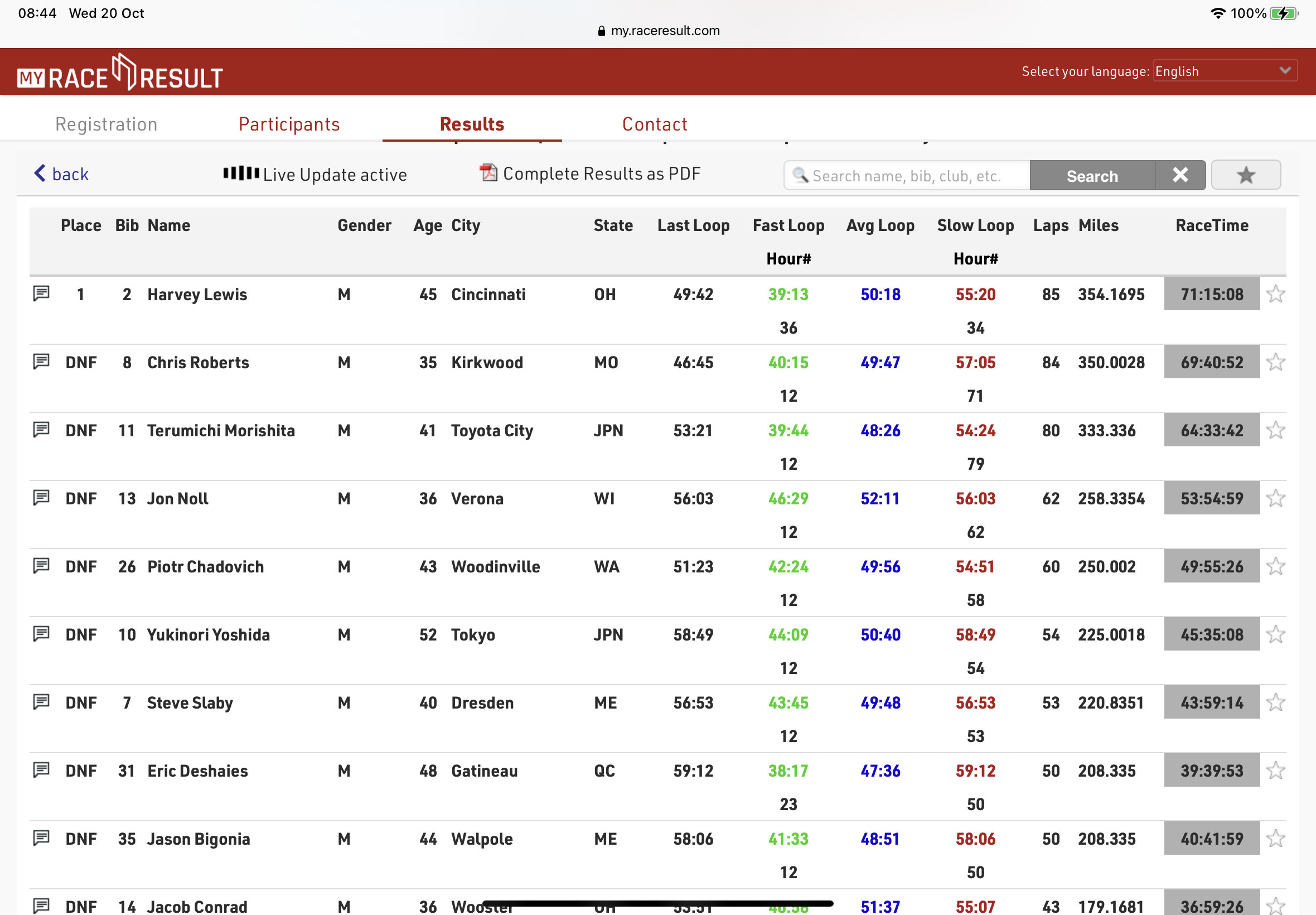Click the Live Update bars icon
1316x915 pixels.
coord(241,173)
